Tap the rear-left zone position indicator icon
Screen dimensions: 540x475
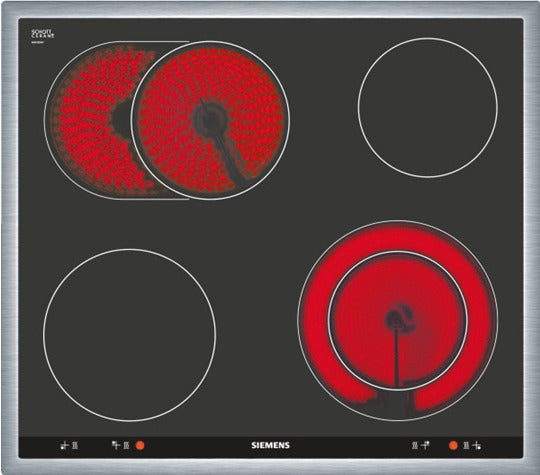click(116, 445)
